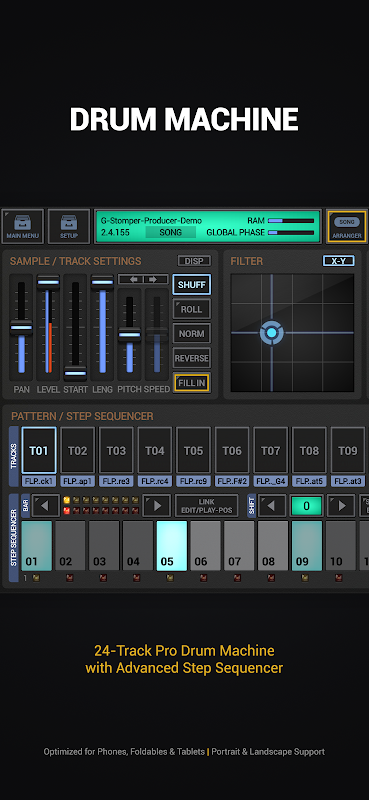
Task: Select NORM playback mode
Action: tap(191, 334)
